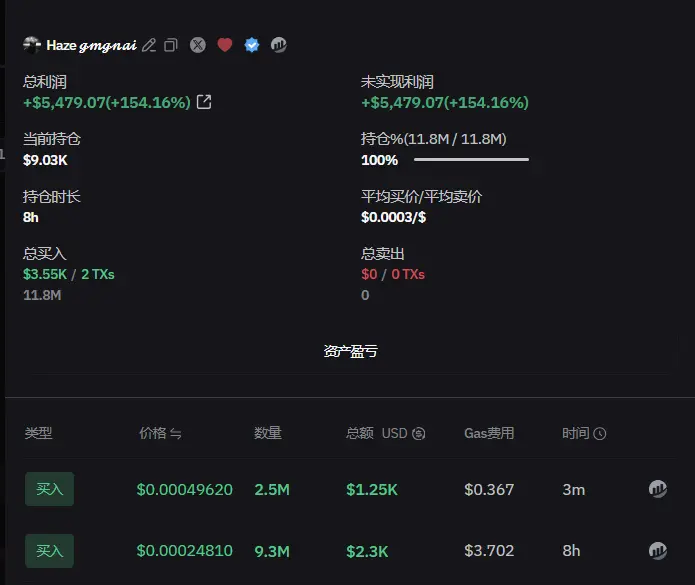
Task: Open the 资产盈亏 section tab
Action: click(x=350, y=351)
